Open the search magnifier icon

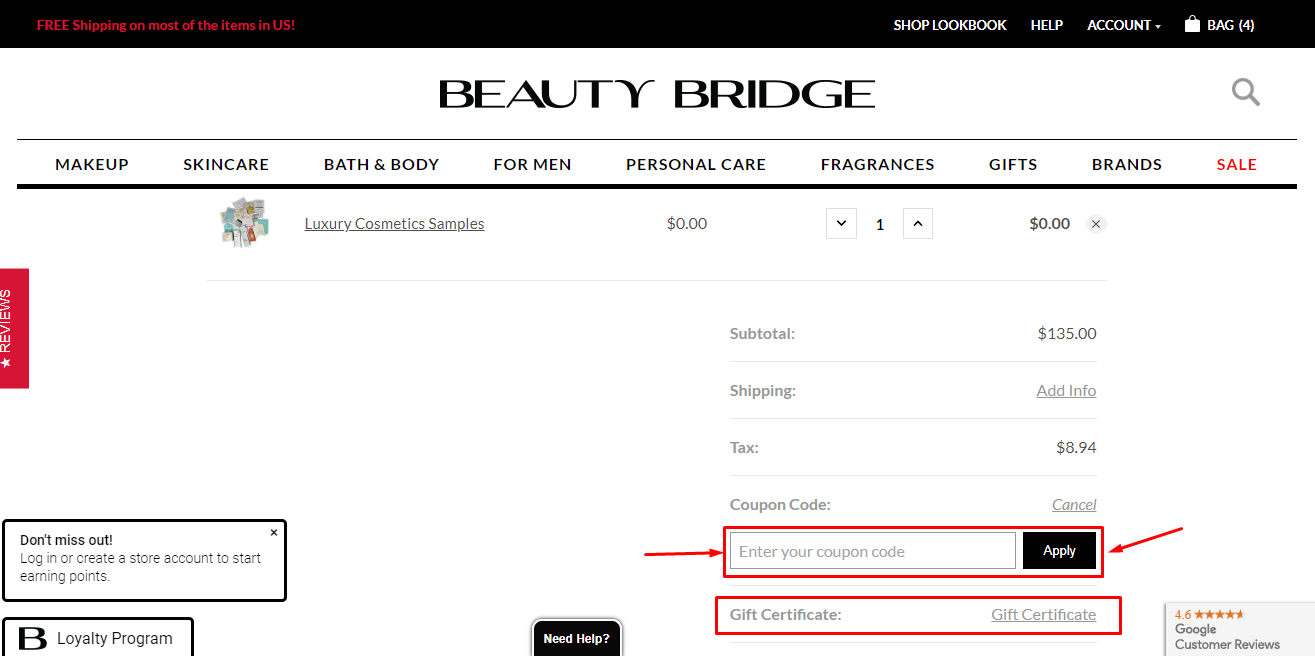1245,93
